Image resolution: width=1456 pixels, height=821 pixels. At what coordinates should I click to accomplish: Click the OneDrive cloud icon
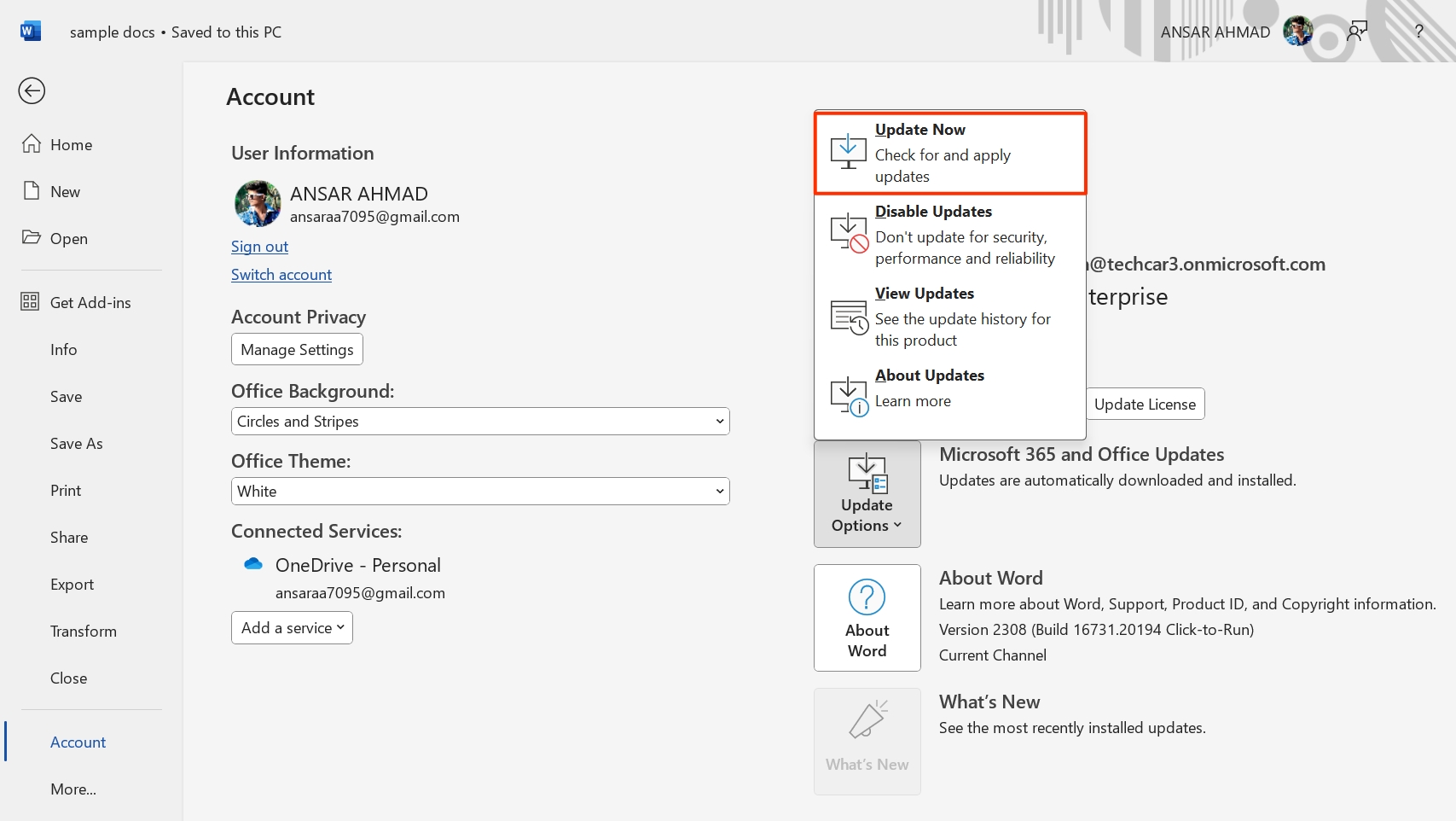click(253, 564)
